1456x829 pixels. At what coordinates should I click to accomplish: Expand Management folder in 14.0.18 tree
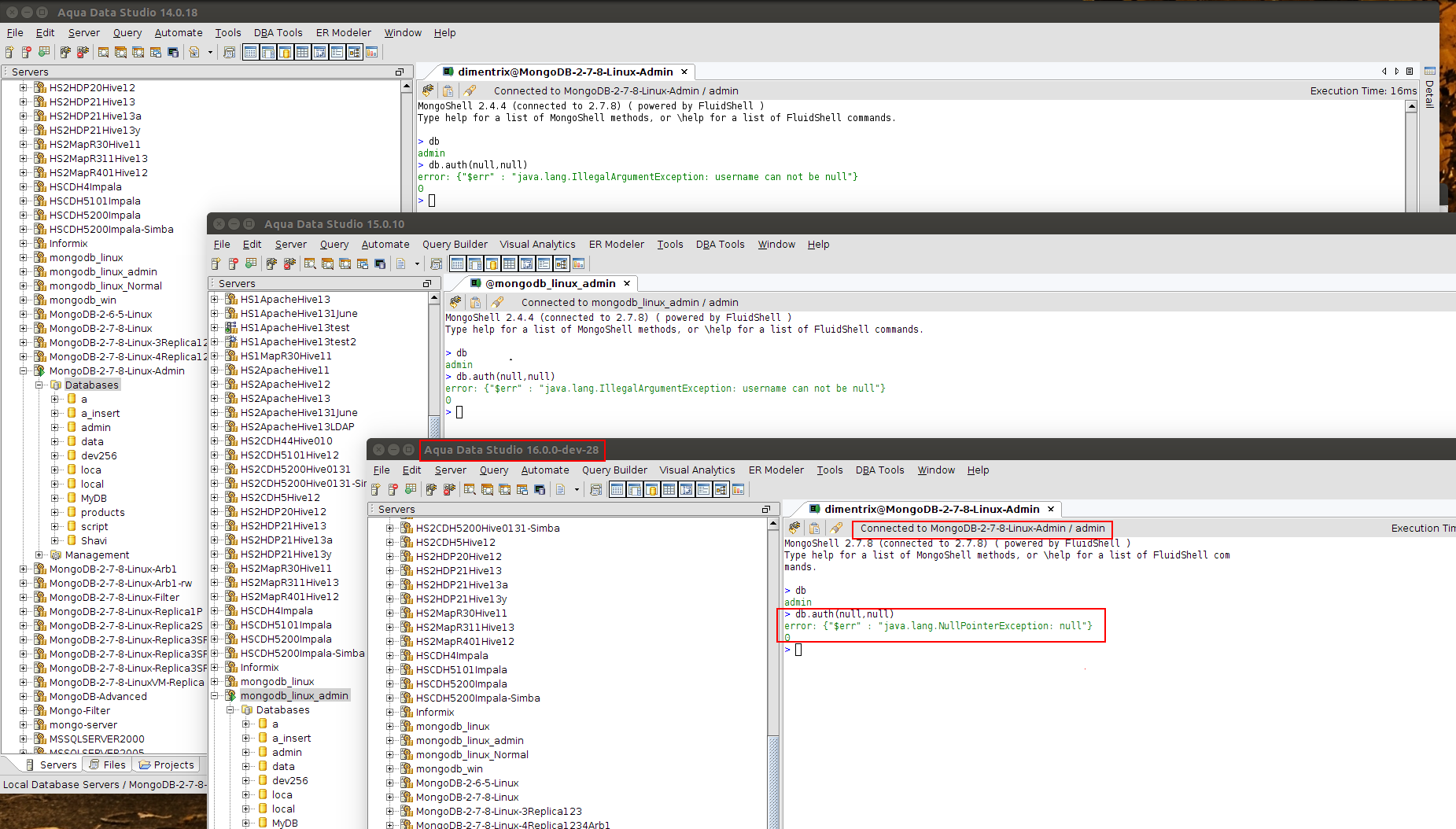39,555
